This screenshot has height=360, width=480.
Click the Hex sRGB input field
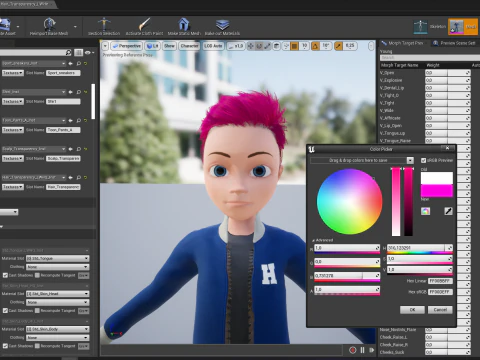440,292
